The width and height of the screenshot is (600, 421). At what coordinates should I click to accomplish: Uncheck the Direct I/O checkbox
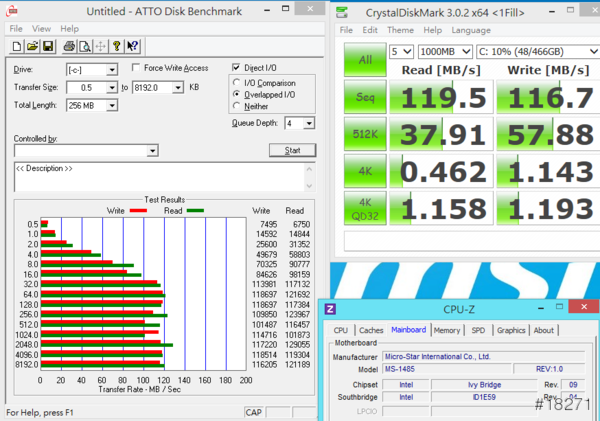click(236, 68)
